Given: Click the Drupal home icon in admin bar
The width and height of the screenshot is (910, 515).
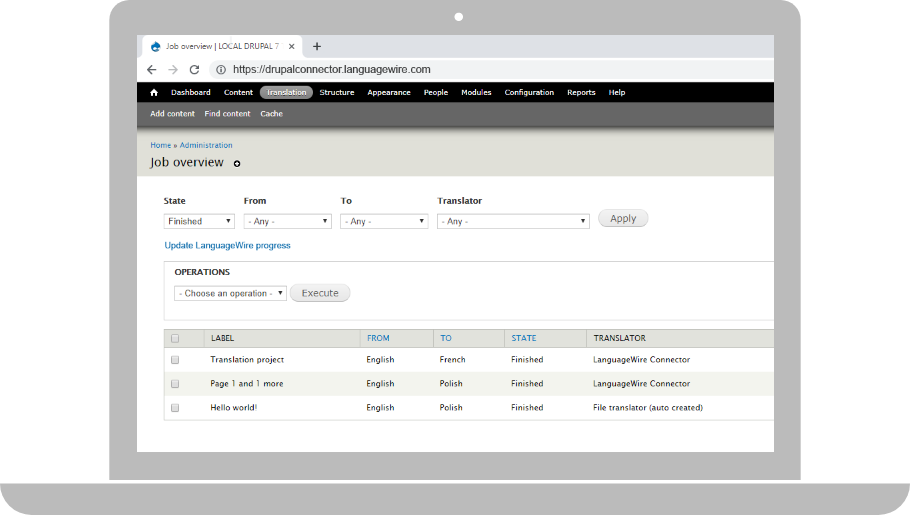Looking at the screenshot, I should [x=153, y=93].
